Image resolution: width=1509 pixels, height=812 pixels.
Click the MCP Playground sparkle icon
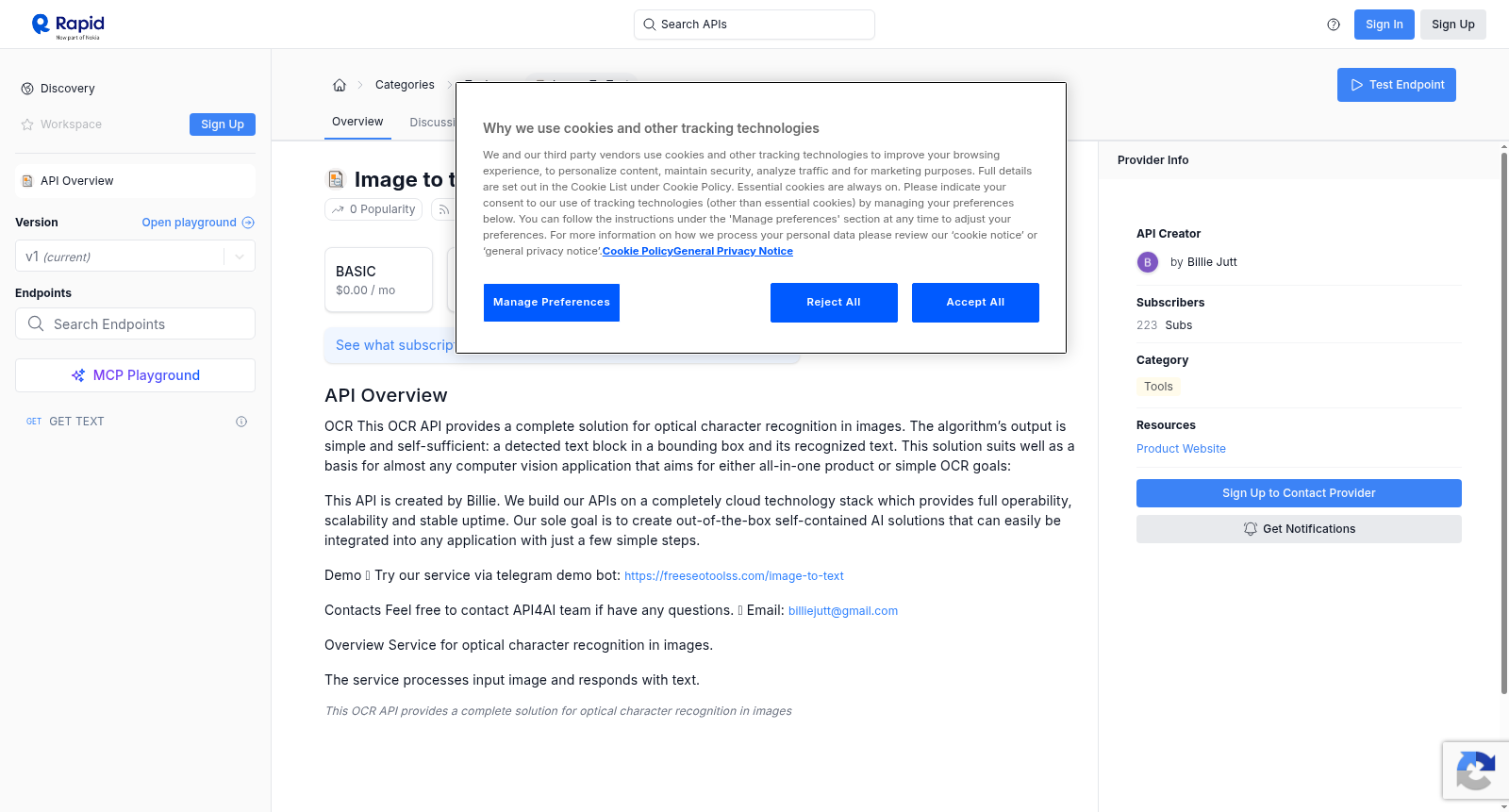click(x=78, y=375)
